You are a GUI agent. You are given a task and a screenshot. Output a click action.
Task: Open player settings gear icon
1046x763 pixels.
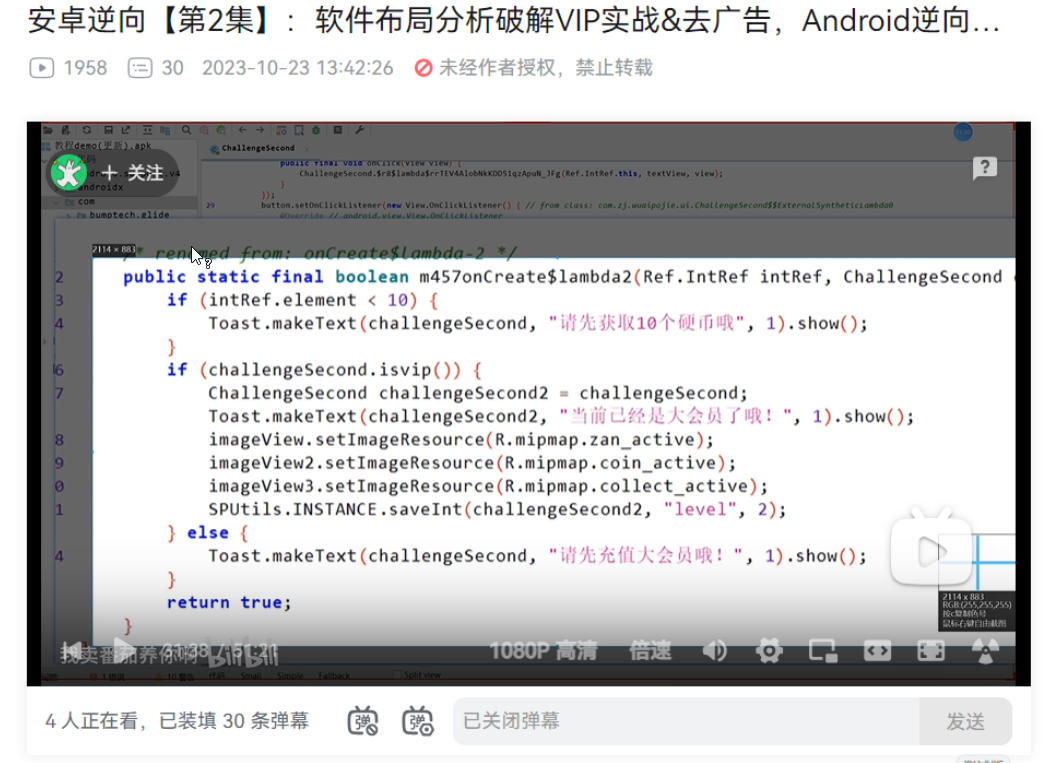coord(768,650)
